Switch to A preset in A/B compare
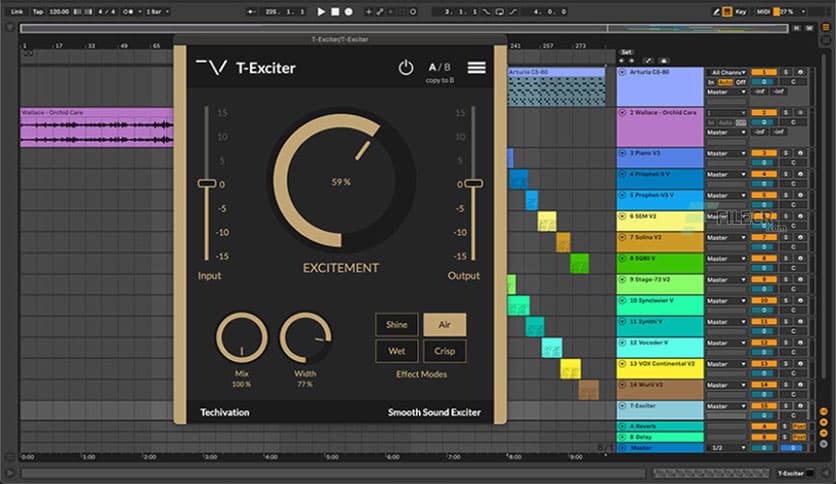The image size is (836, 484). tap(432, 67)
